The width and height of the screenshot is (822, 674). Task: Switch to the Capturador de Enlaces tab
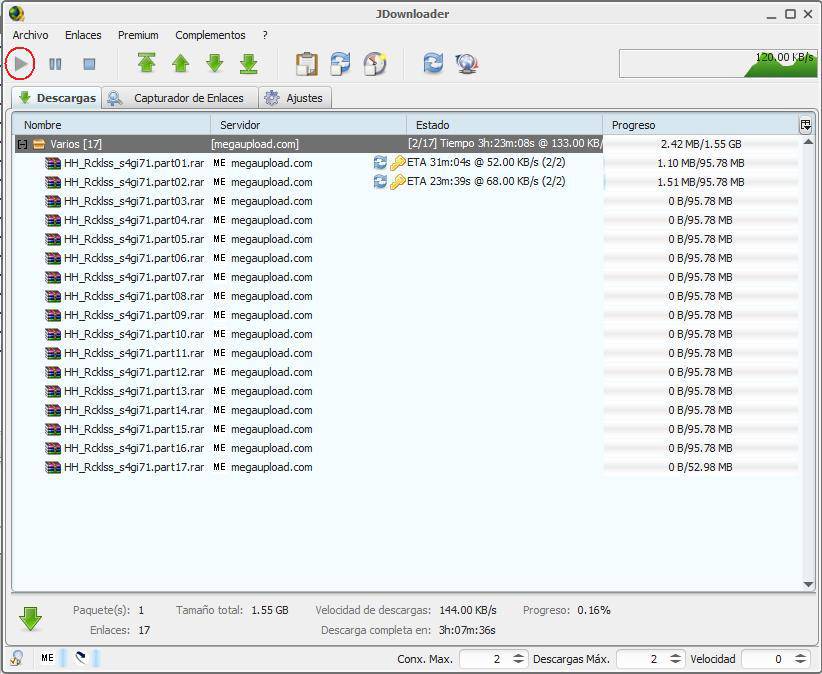point(180,98)
